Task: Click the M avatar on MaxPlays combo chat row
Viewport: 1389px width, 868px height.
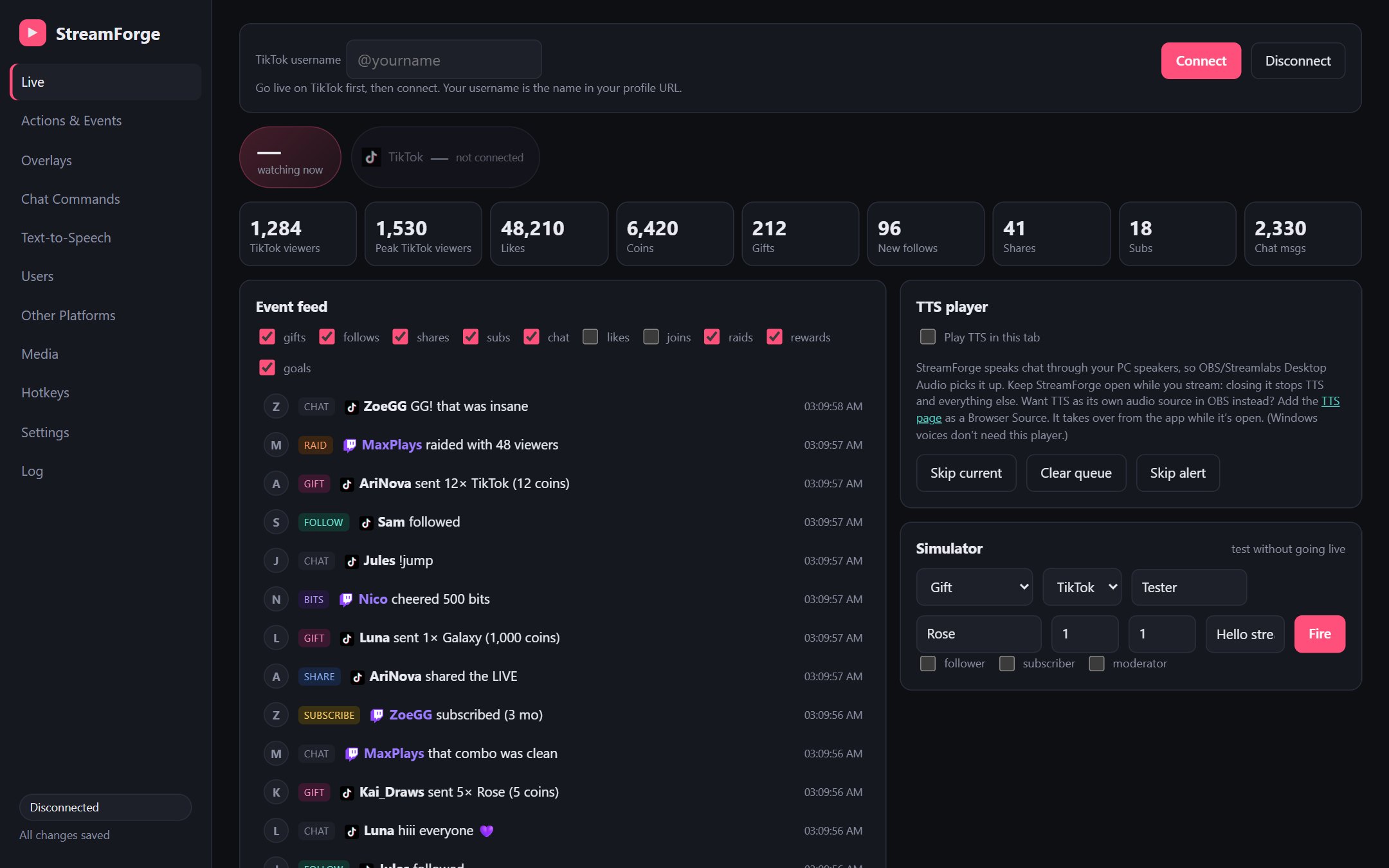Action: 276,754
